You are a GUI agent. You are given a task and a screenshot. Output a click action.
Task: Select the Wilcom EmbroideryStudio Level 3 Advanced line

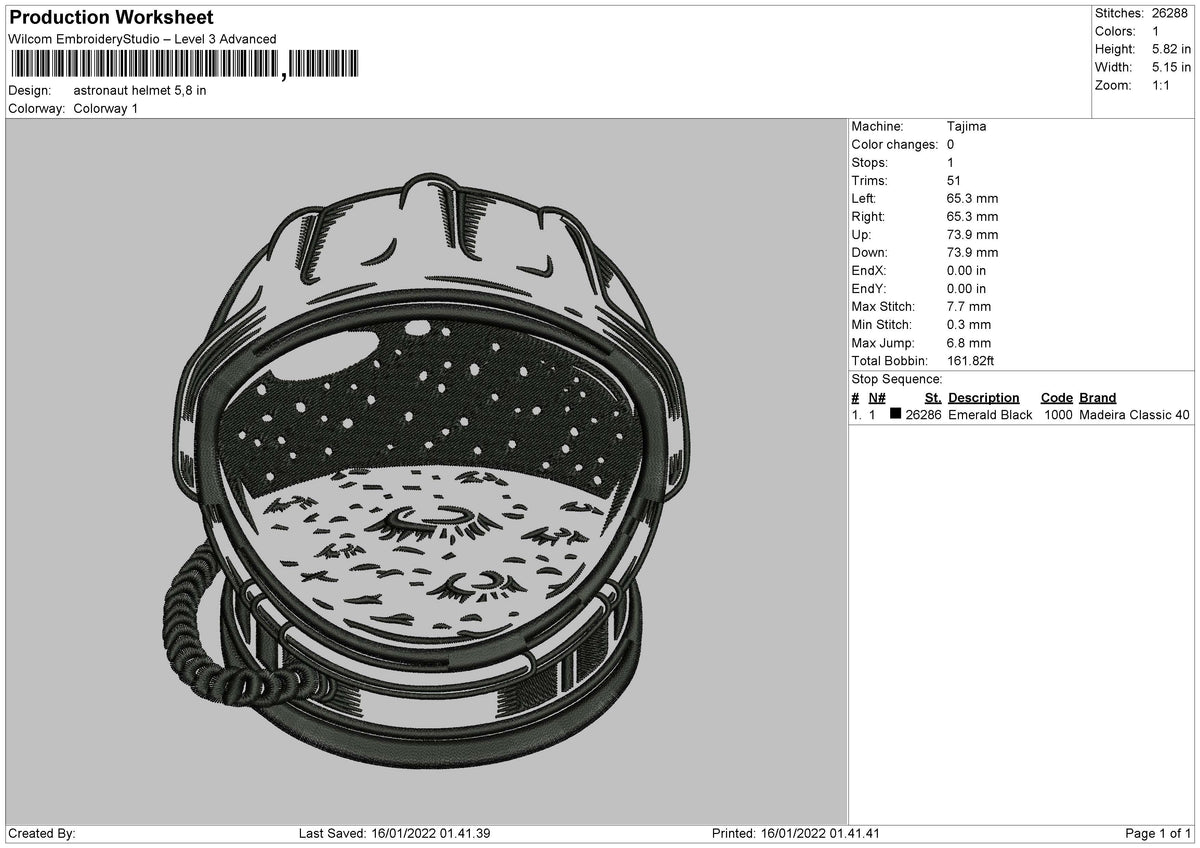142,39
